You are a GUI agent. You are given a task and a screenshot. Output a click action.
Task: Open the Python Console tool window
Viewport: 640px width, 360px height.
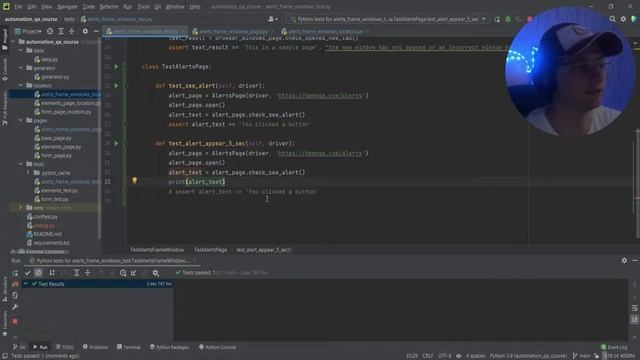pos(217,347)
